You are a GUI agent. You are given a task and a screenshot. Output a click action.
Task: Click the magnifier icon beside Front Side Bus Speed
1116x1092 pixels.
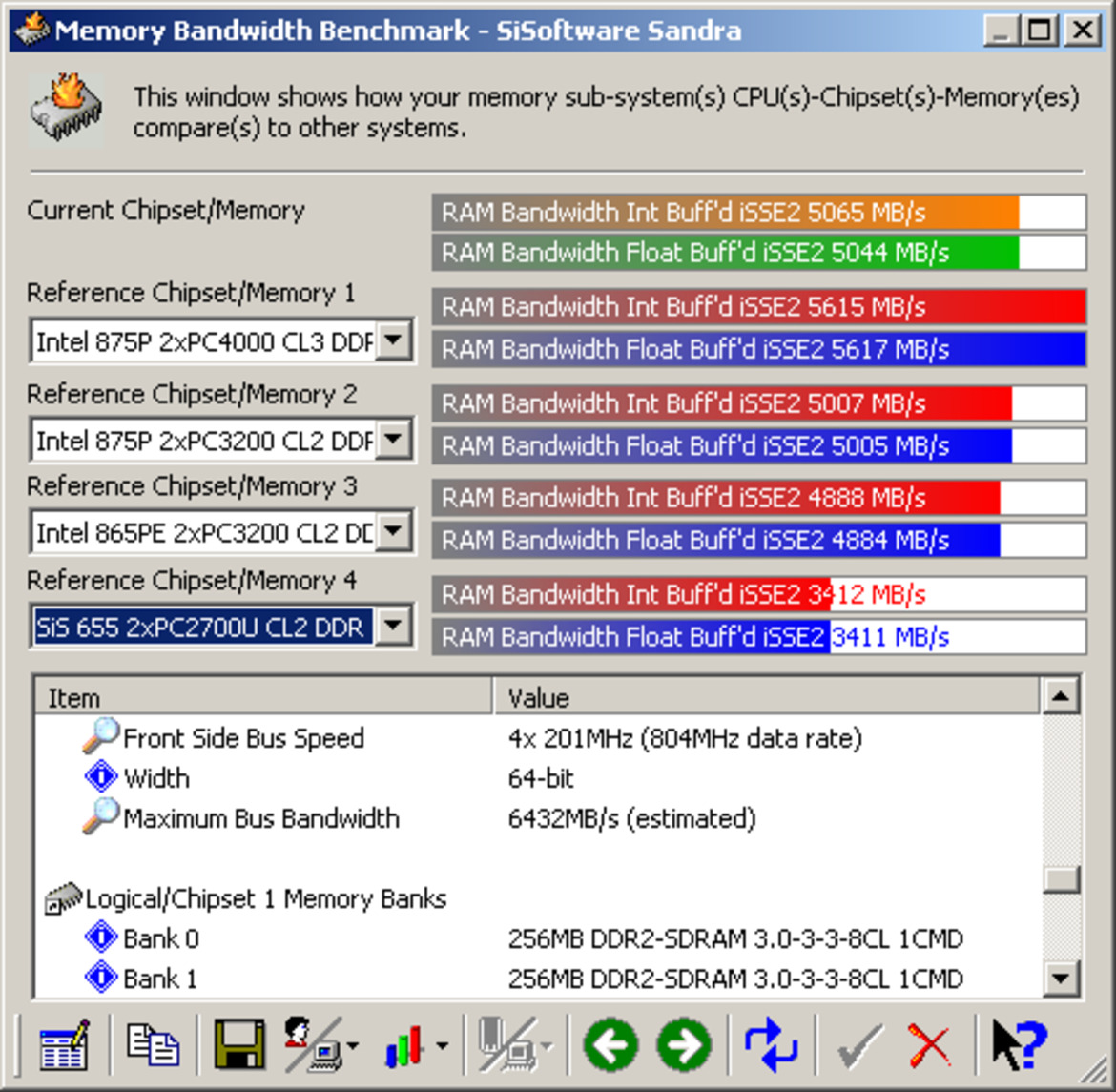(100, 736)
